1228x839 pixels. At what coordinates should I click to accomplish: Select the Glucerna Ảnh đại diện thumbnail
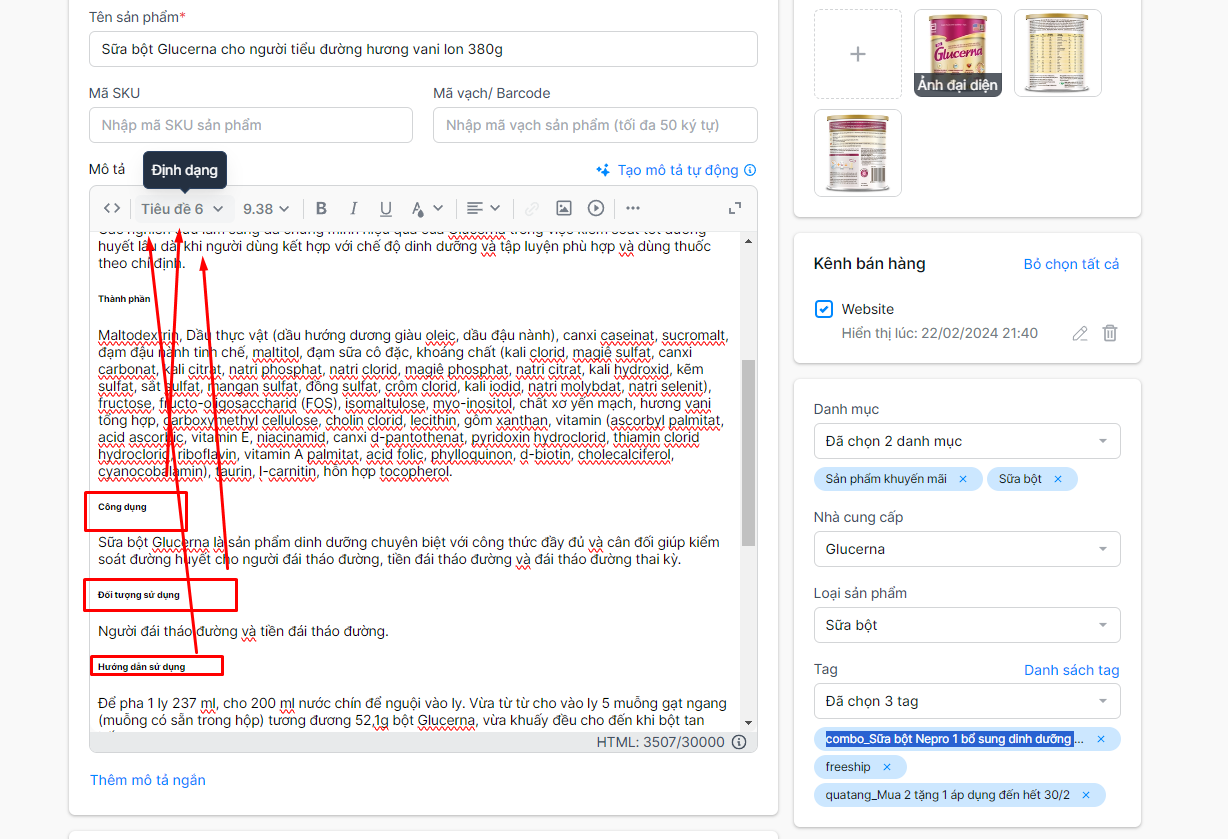pyautogui.click(x=958, y=53)
